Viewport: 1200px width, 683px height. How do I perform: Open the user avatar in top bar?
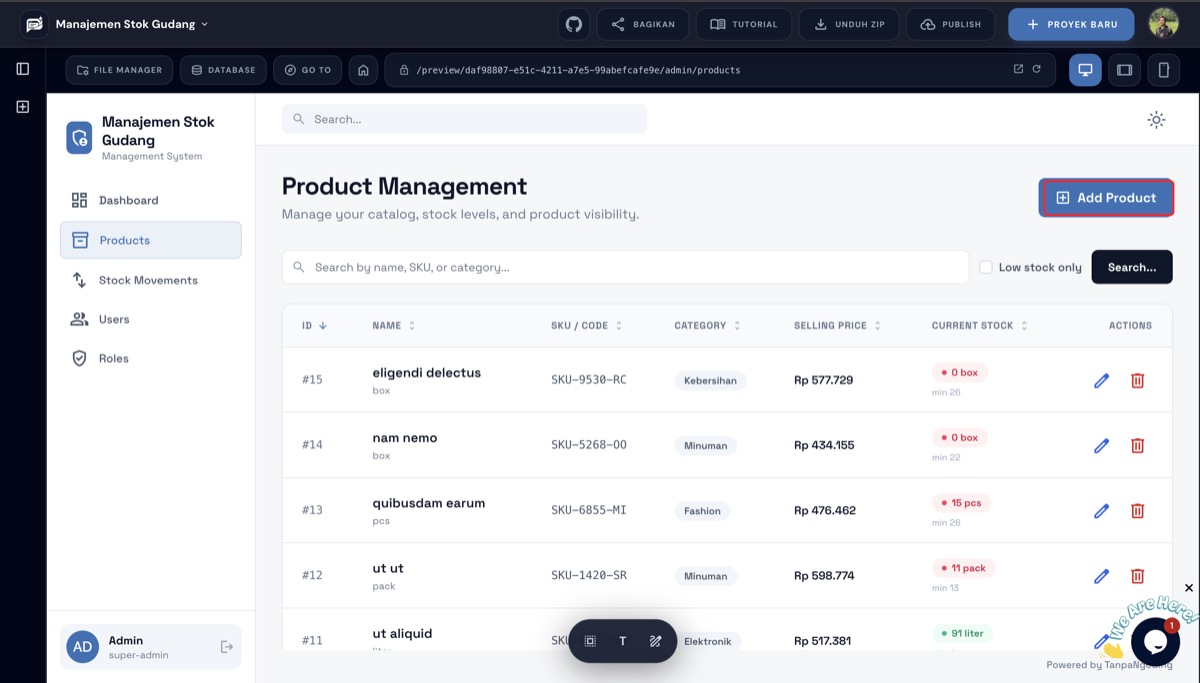coord(1163,24)
